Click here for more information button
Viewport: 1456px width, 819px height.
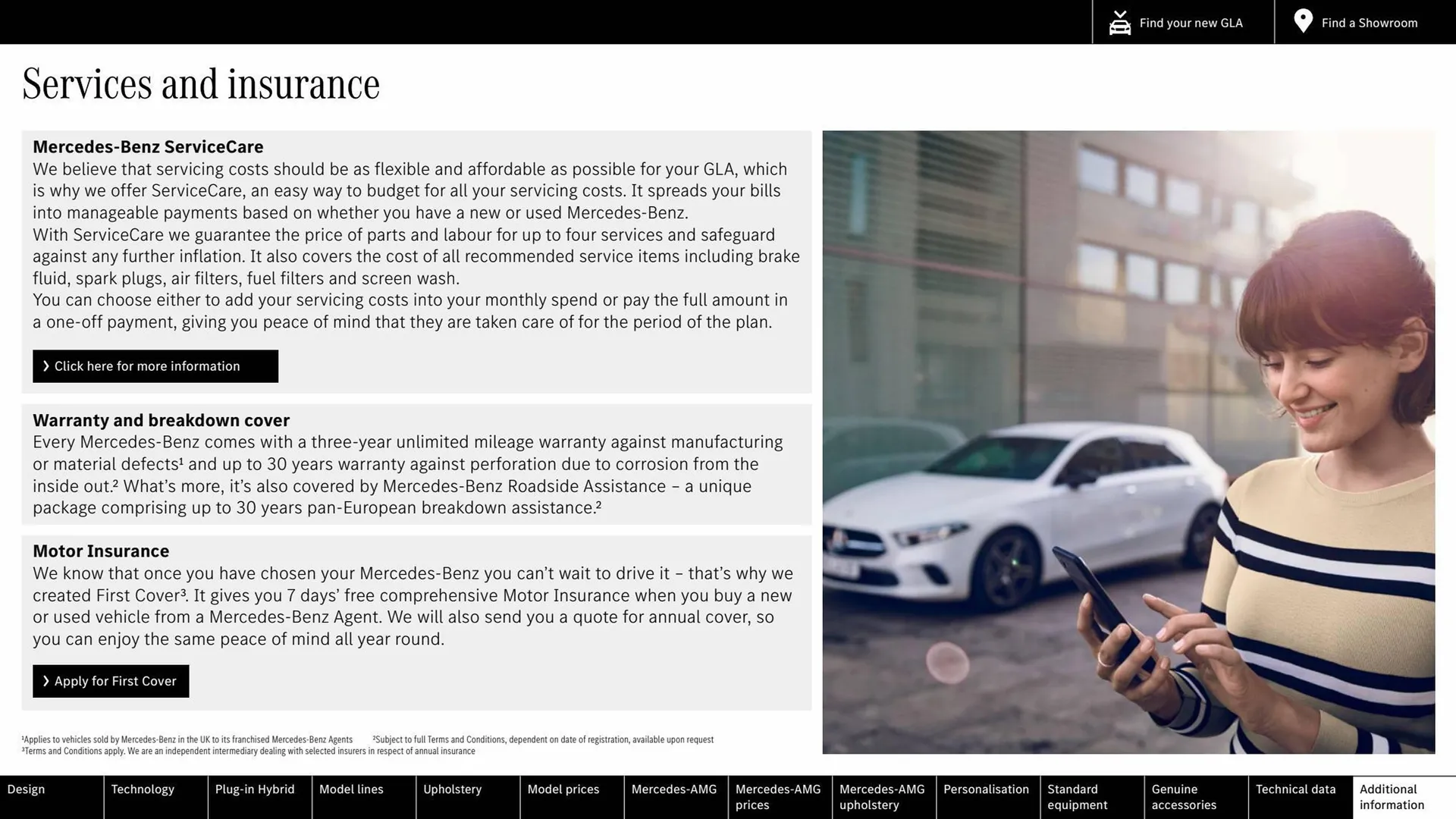[155, 366]
